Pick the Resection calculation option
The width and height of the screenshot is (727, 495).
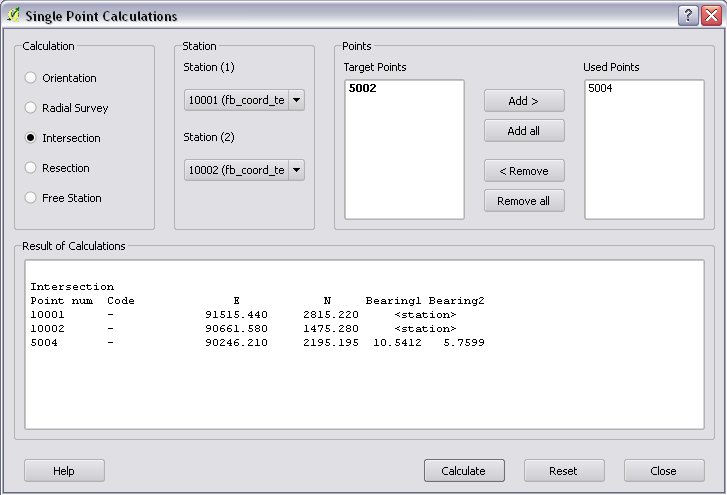(32, 168)
